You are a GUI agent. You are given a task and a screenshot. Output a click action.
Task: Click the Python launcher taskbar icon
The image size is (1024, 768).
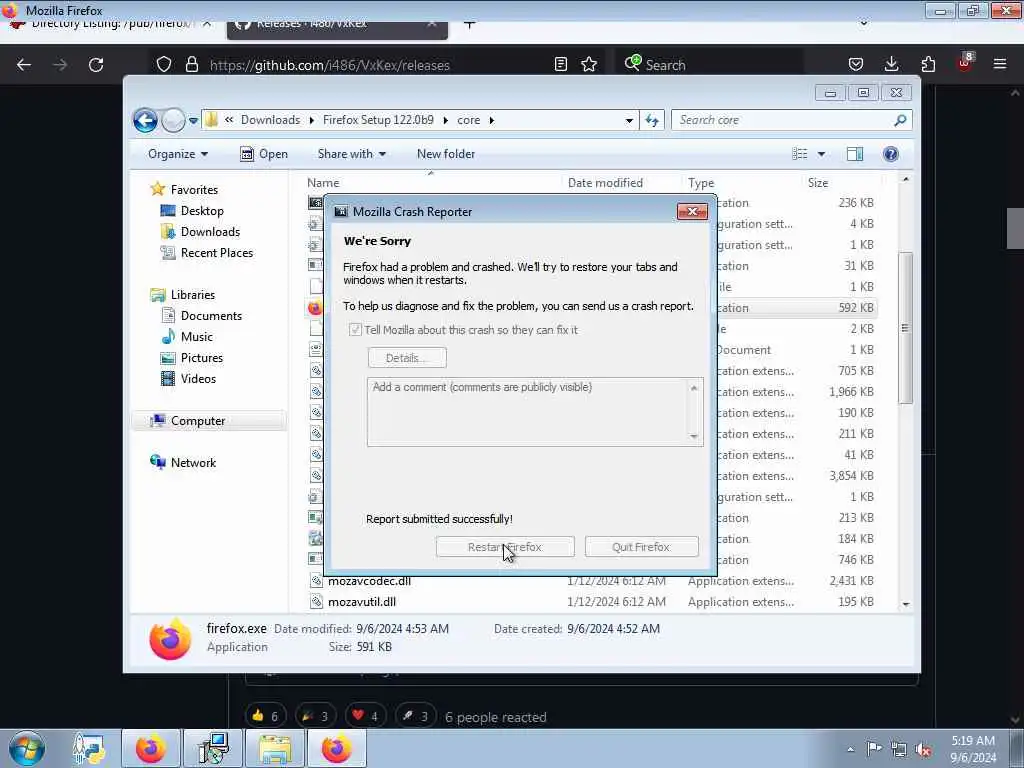89,748
